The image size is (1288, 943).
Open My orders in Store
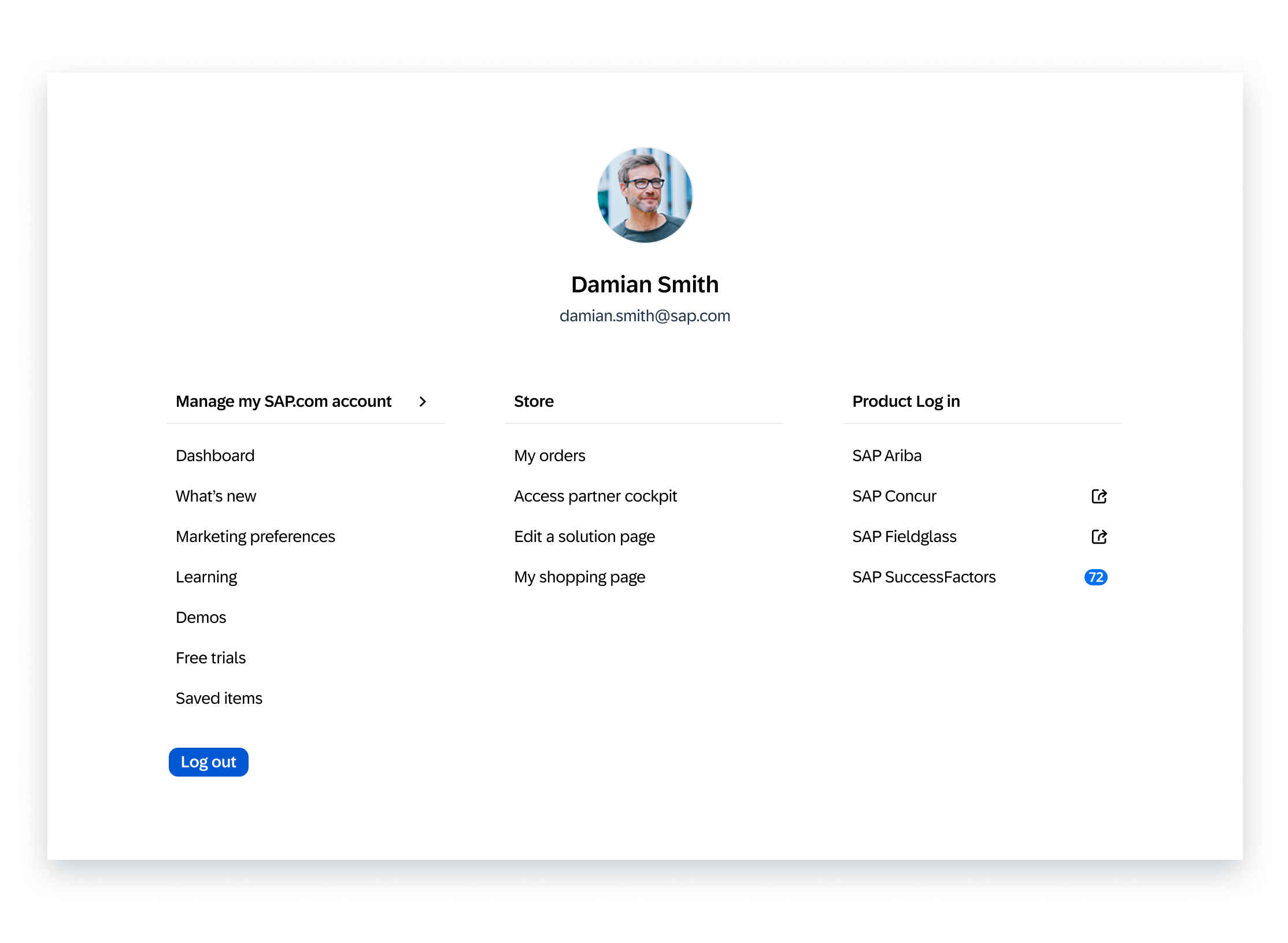(x=550, y=456)
